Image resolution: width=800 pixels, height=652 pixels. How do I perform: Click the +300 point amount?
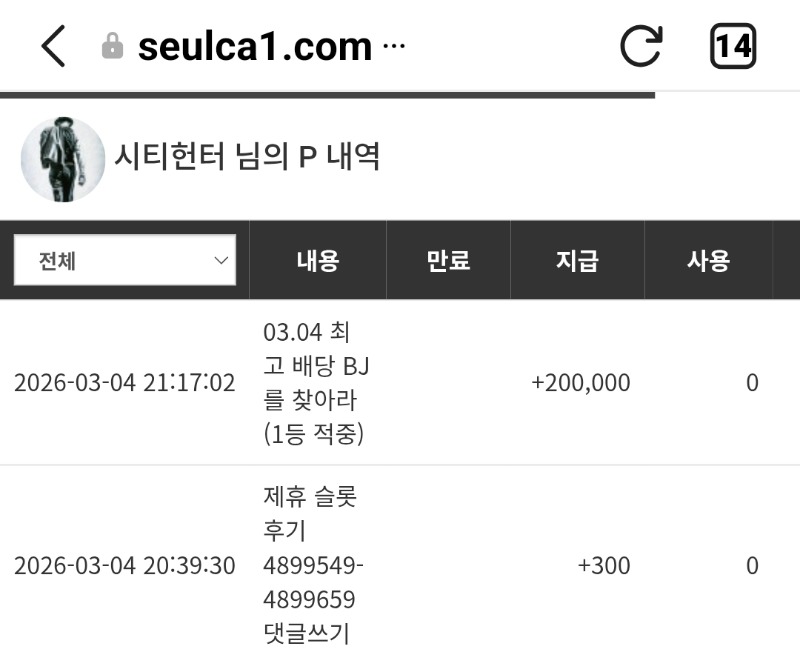click(x=604, y=566)
